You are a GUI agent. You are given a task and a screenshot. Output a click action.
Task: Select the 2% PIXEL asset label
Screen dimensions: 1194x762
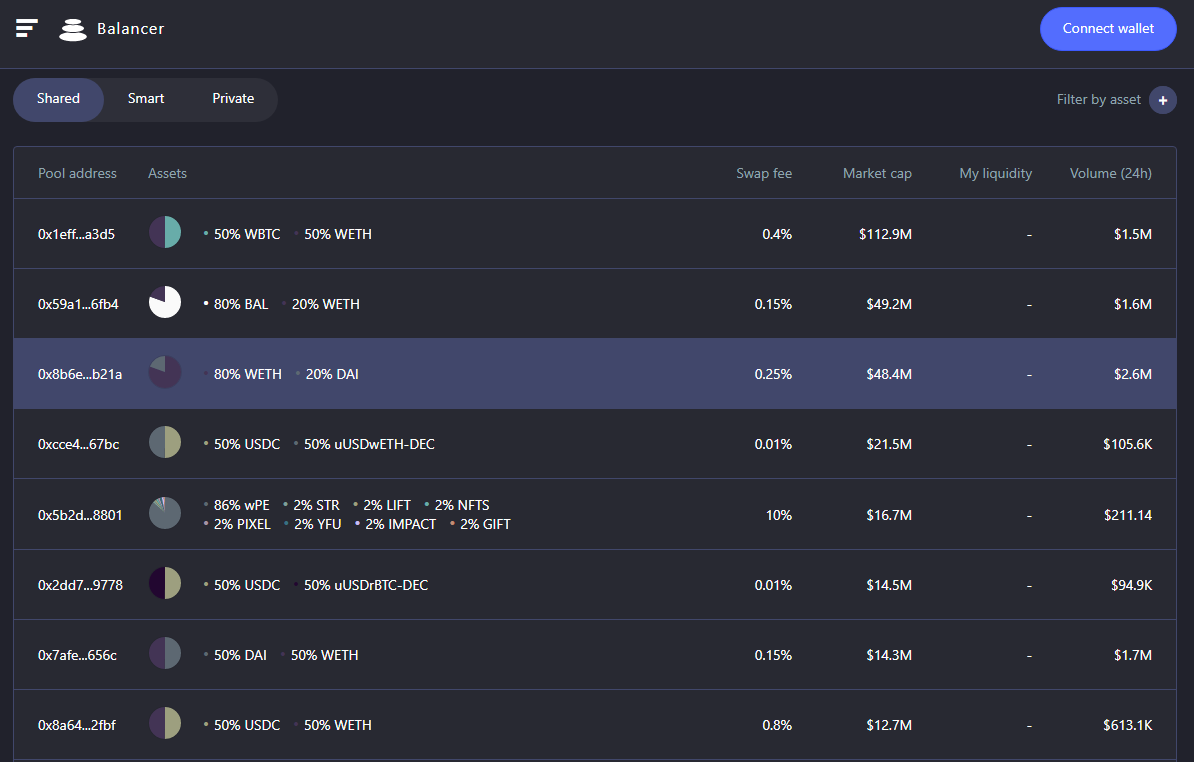(x=242, y=524)
